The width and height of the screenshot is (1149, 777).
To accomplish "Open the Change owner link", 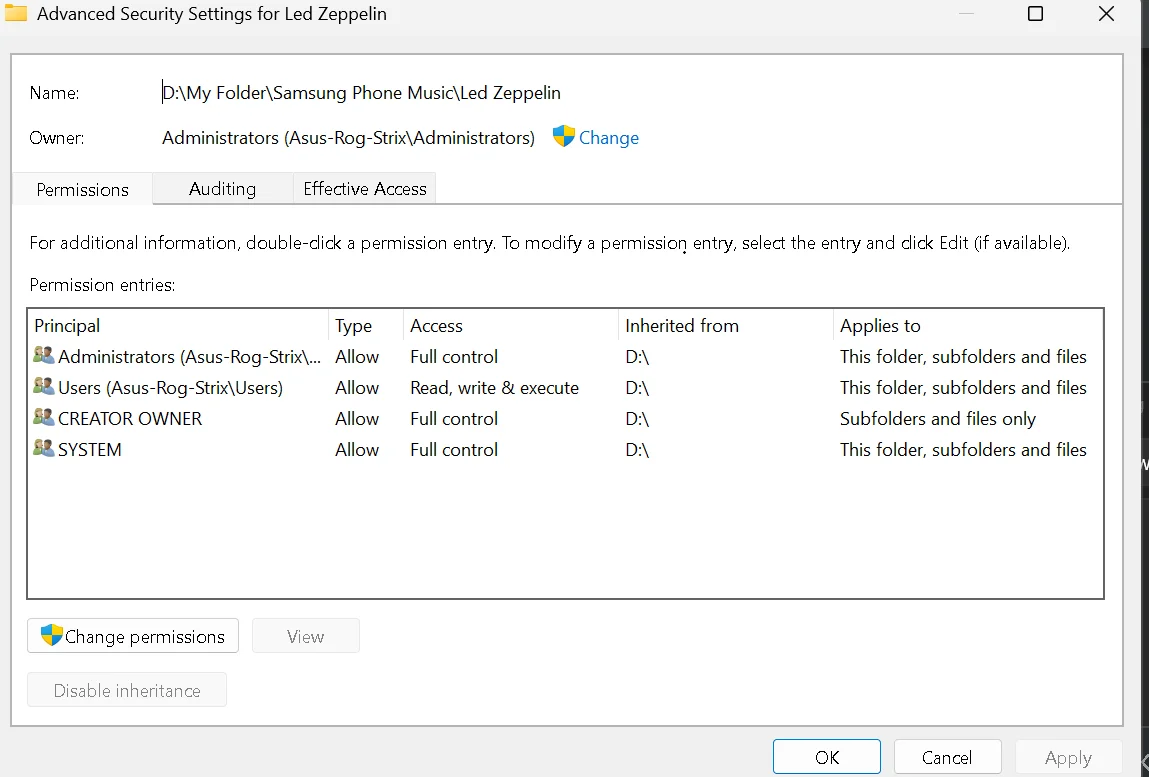I will pyautogui.click(x=608, y=138).
